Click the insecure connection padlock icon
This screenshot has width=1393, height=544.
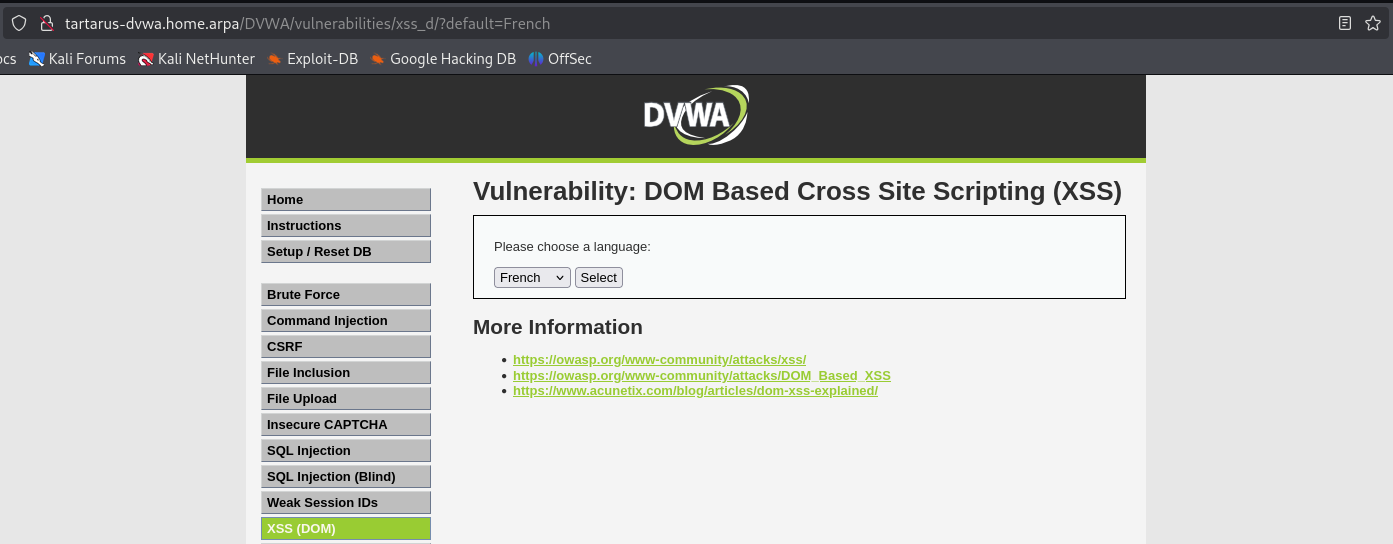click(x=45, y=23)
